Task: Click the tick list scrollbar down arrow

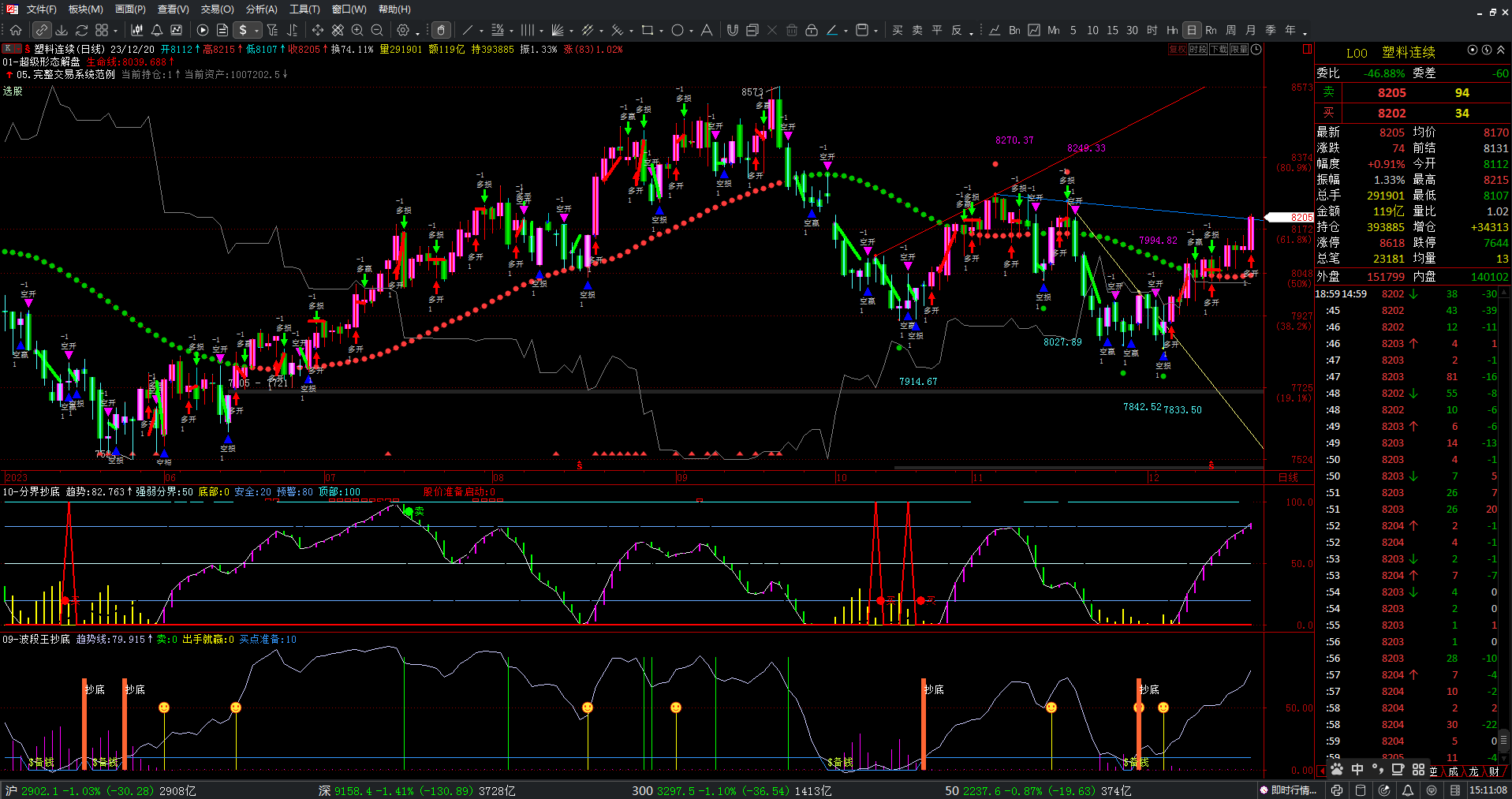Action: 1503,757
